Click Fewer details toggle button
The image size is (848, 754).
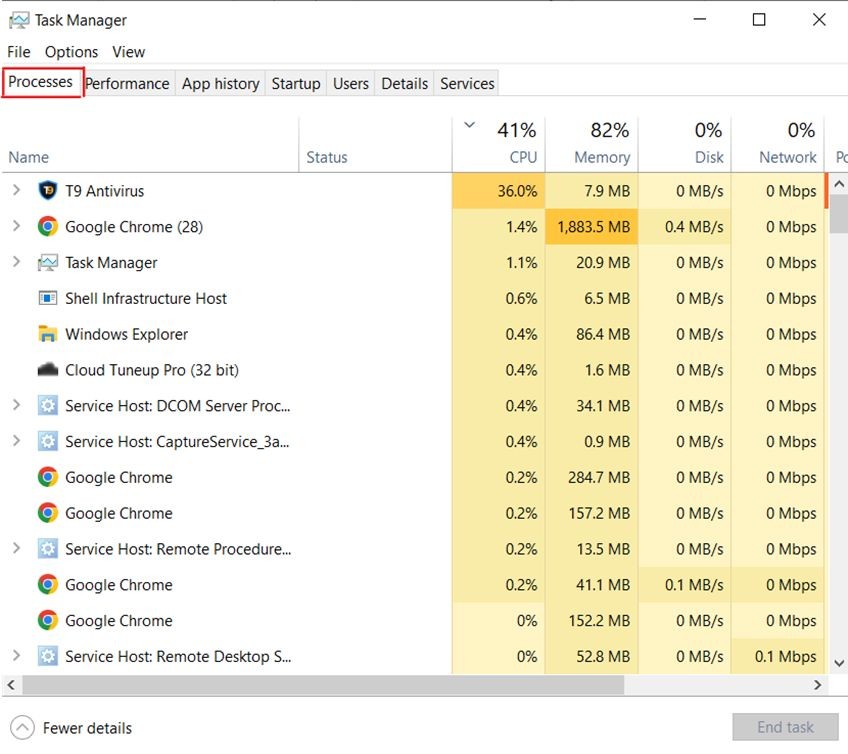72,728
